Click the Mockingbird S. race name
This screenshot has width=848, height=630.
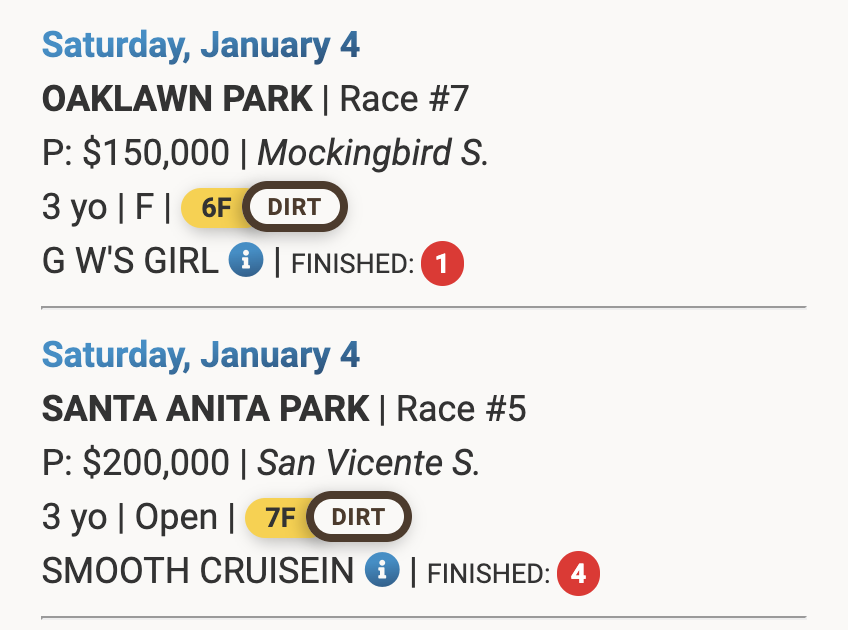point(373,153)
